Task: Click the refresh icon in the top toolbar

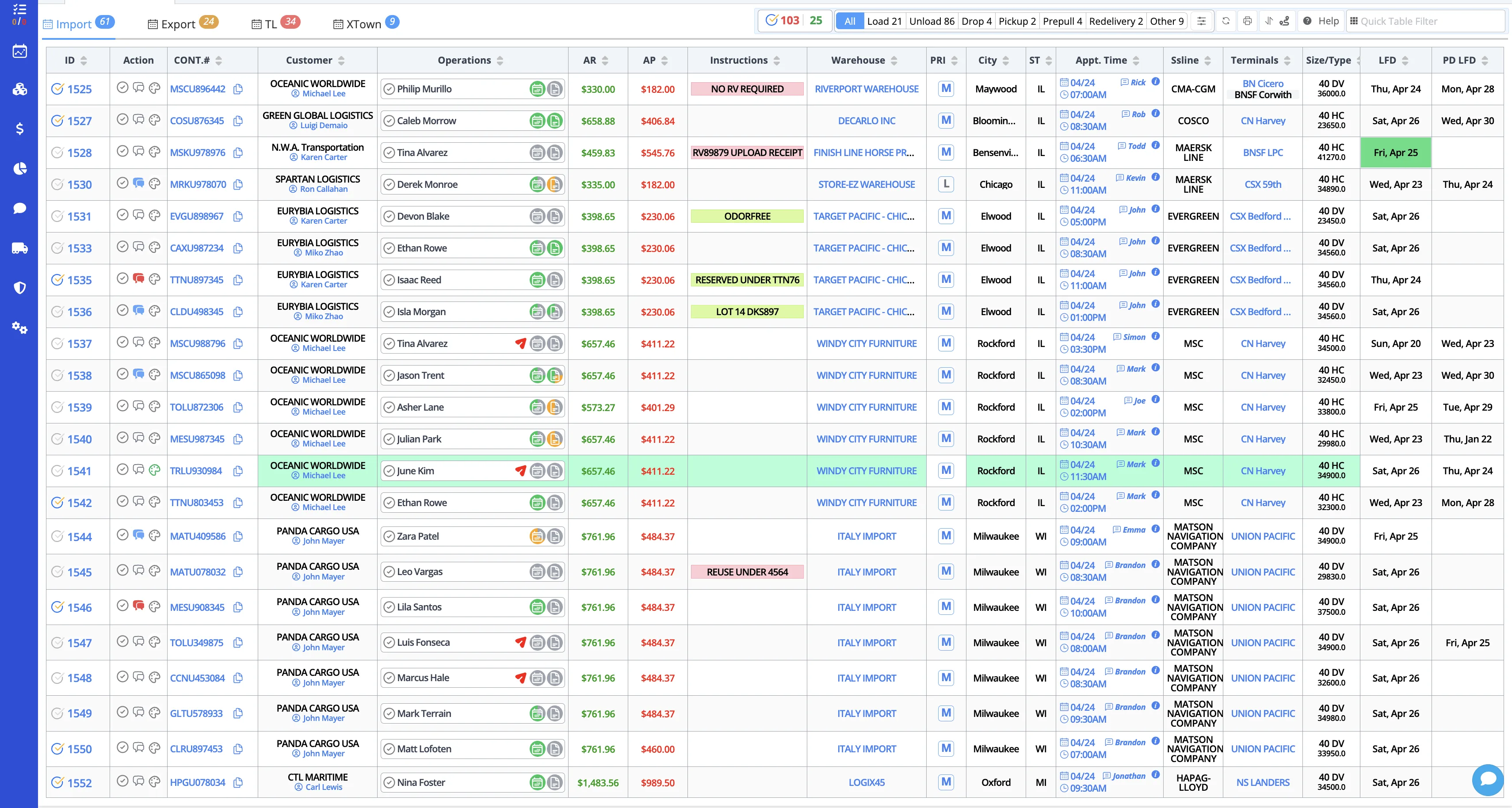Action: [1226, 21]
